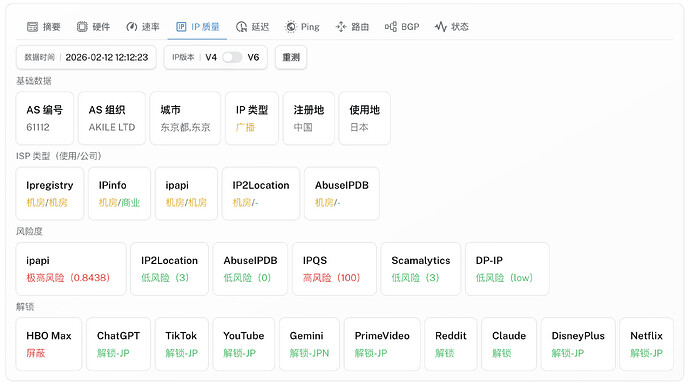Viewport: 690px width, 385px height.
Task: Click the 注册地 中国 card
Action: [309, 118]
